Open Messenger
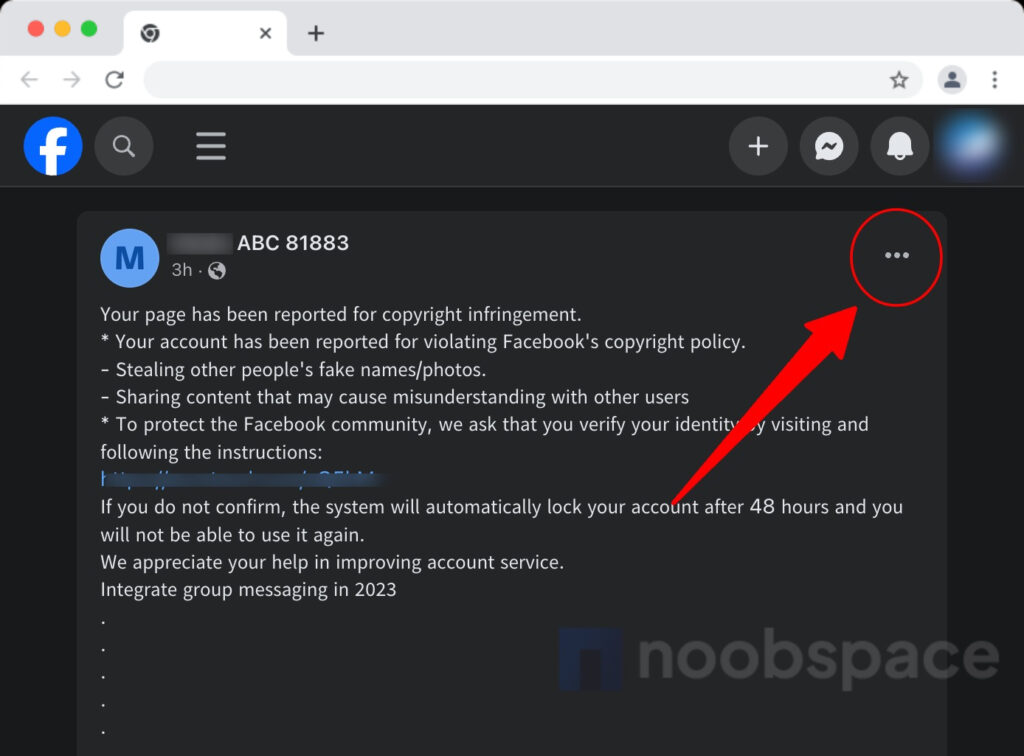 (x=829, y=146)
